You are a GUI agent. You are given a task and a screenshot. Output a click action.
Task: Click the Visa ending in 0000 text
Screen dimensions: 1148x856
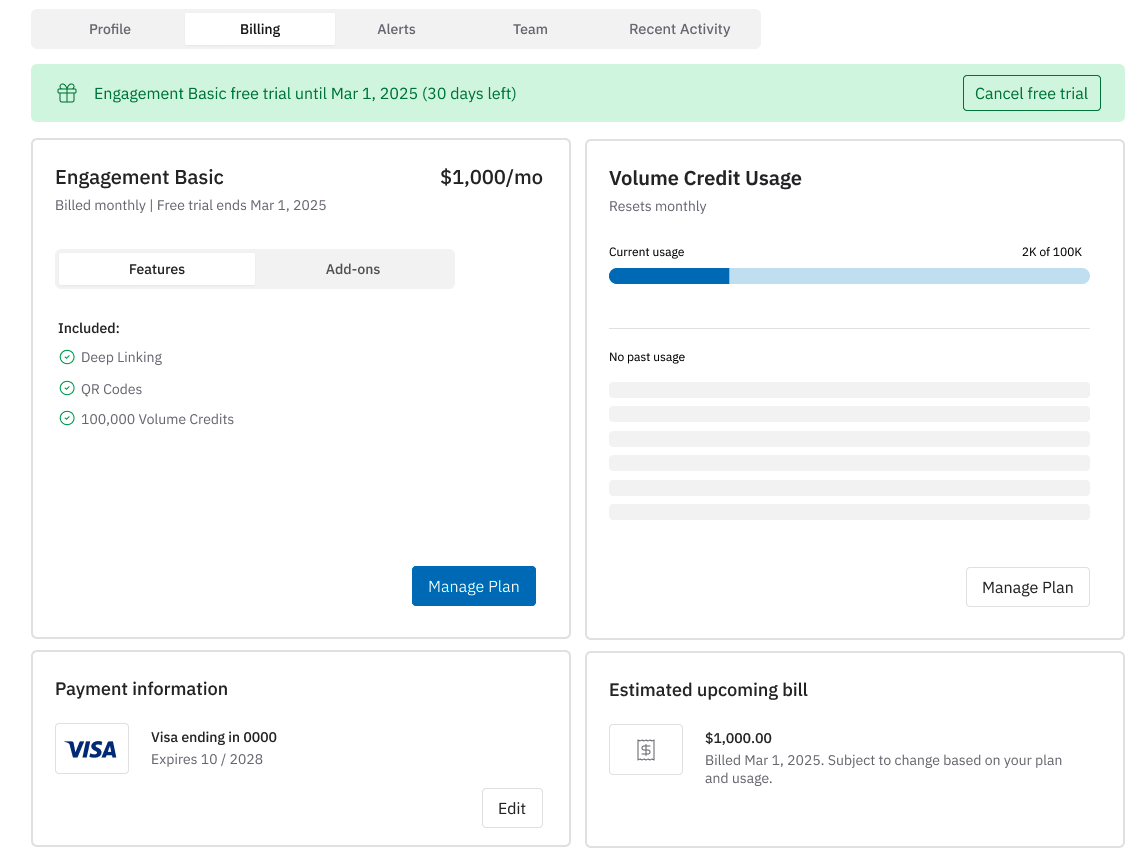click(x=214, y=737)
